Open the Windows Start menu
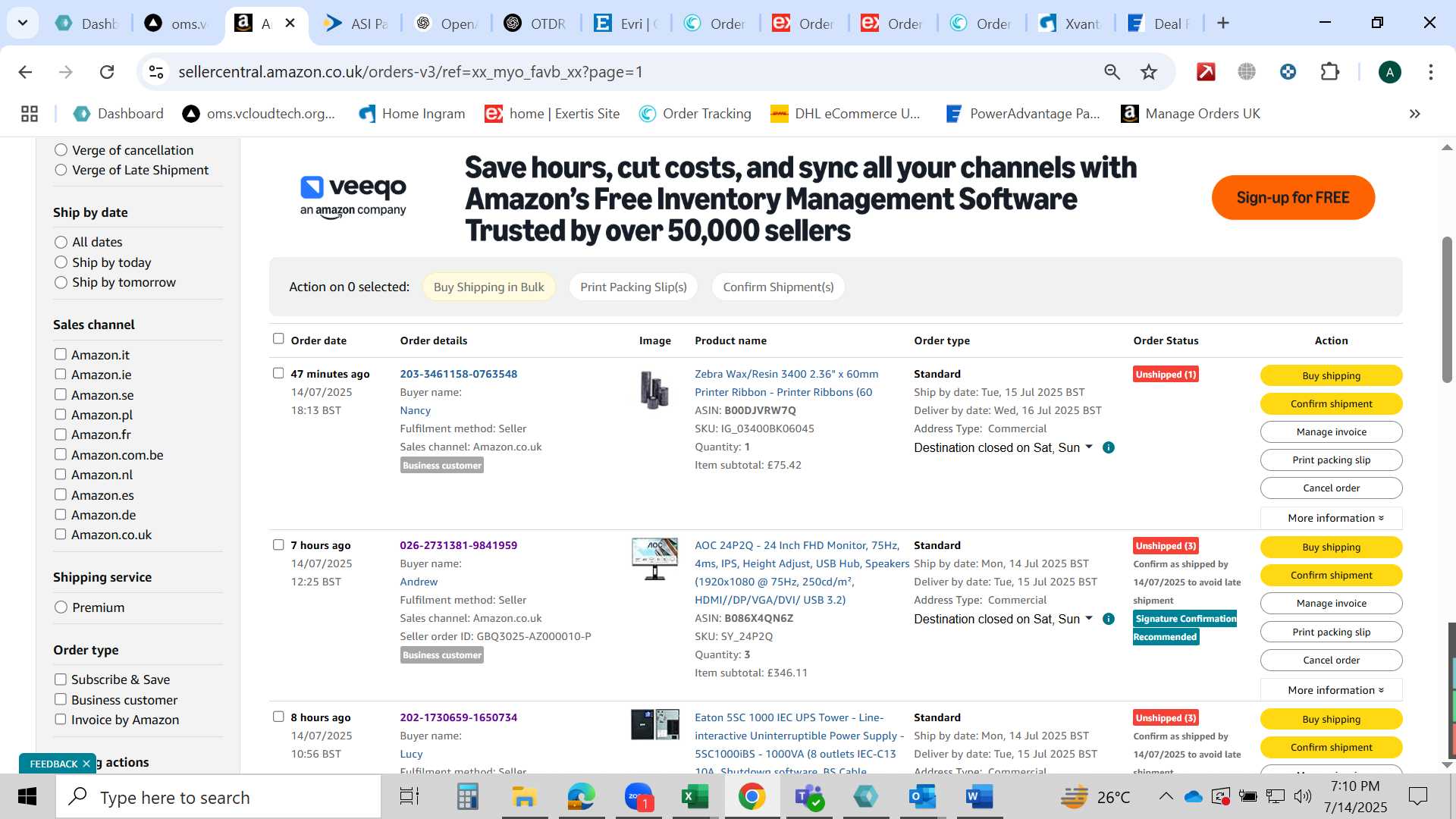Viewport: 1456px width, 819px height. [x=27, y=797]
